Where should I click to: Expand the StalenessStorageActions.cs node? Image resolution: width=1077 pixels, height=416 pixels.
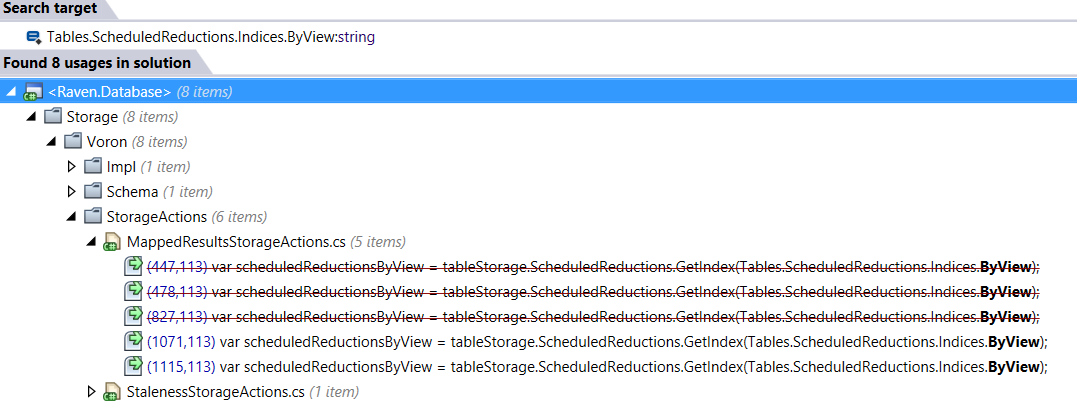pos(92,391)
